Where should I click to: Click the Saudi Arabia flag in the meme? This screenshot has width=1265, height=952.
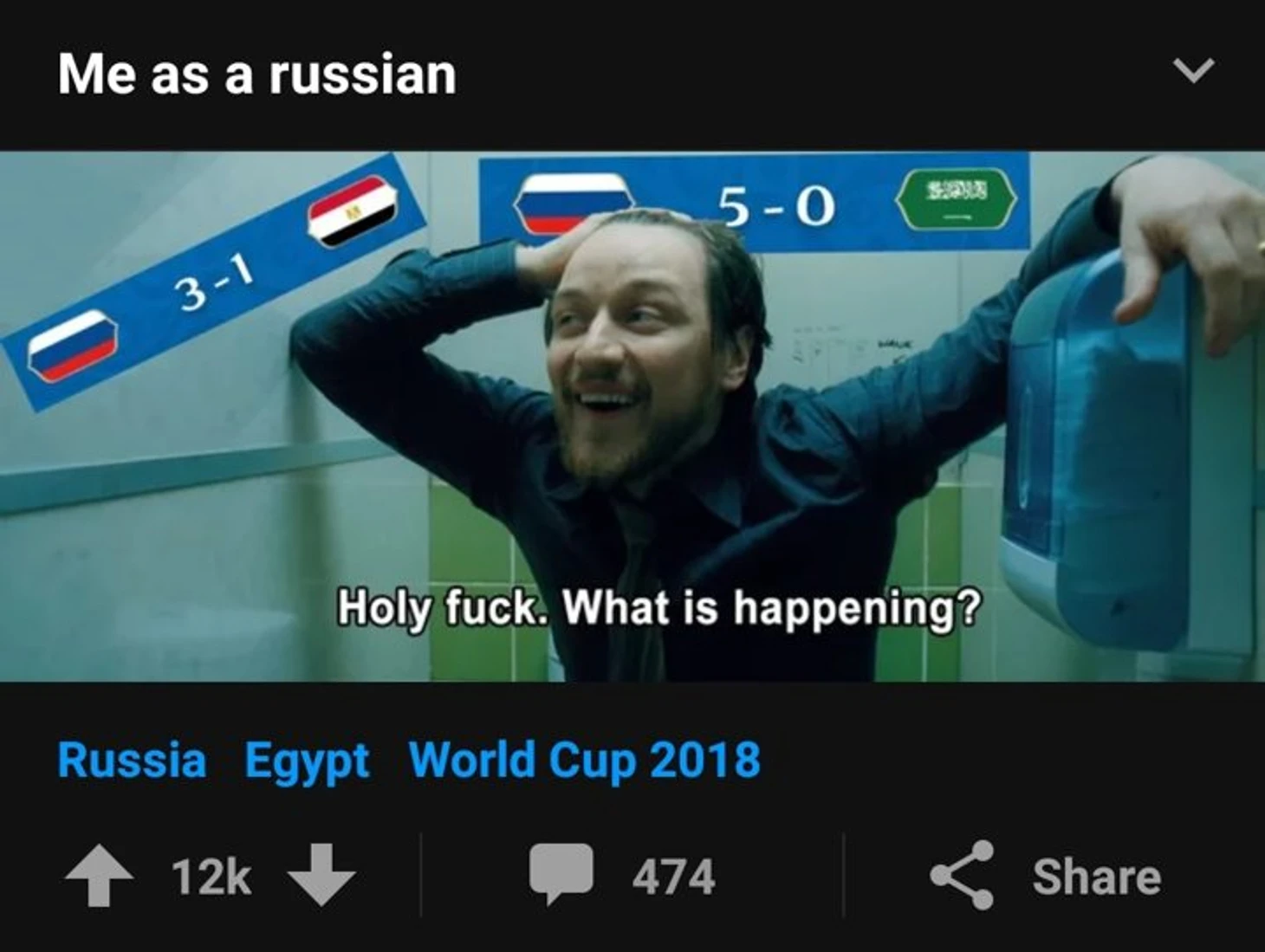click(956, 200)
